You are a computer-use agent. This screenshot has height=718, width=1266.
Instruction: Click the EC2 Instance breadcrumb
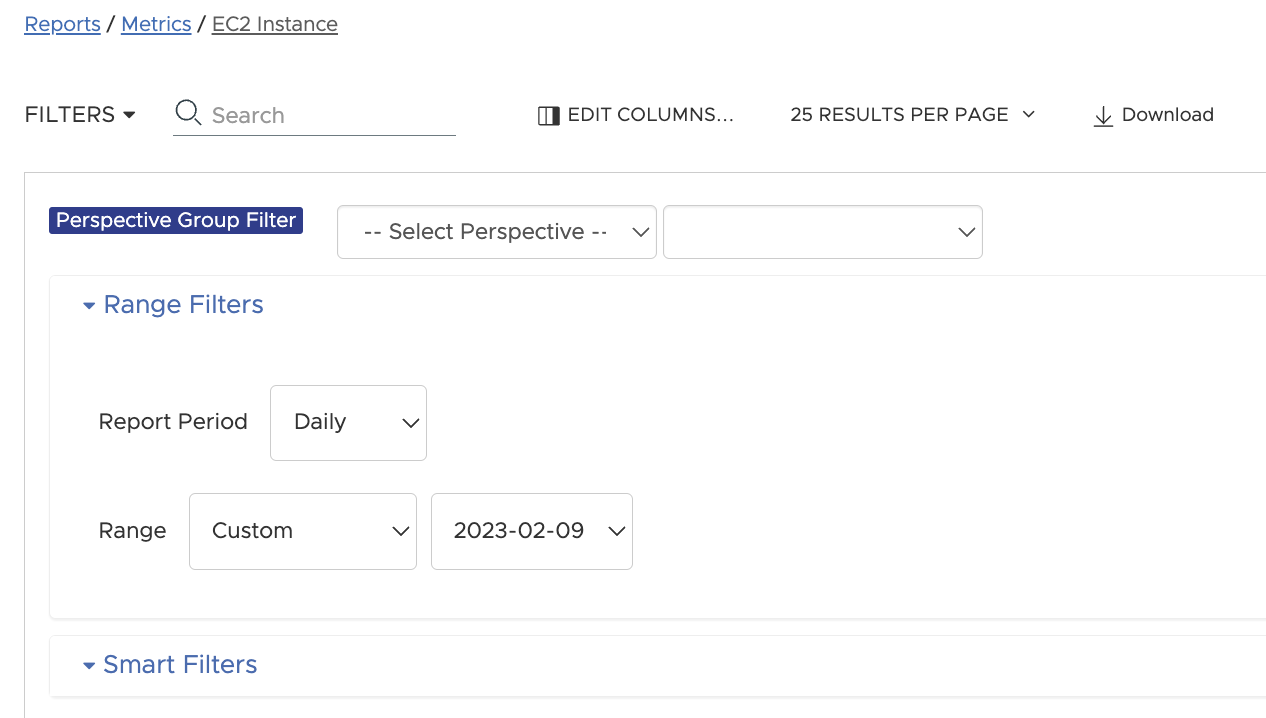[274, 24]
